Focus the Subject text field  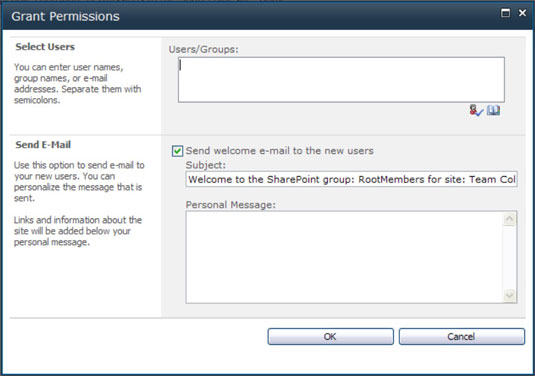[351, 179]
